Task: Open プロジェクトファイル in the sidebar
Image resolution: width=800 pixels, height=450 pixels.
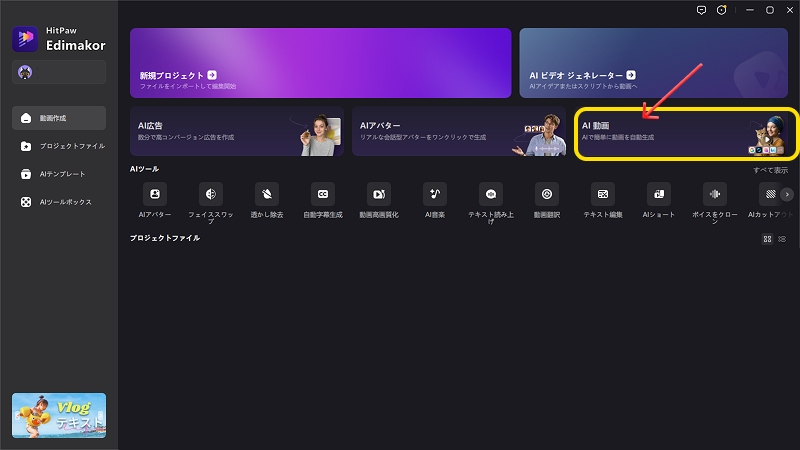Action: coord(59,146)
